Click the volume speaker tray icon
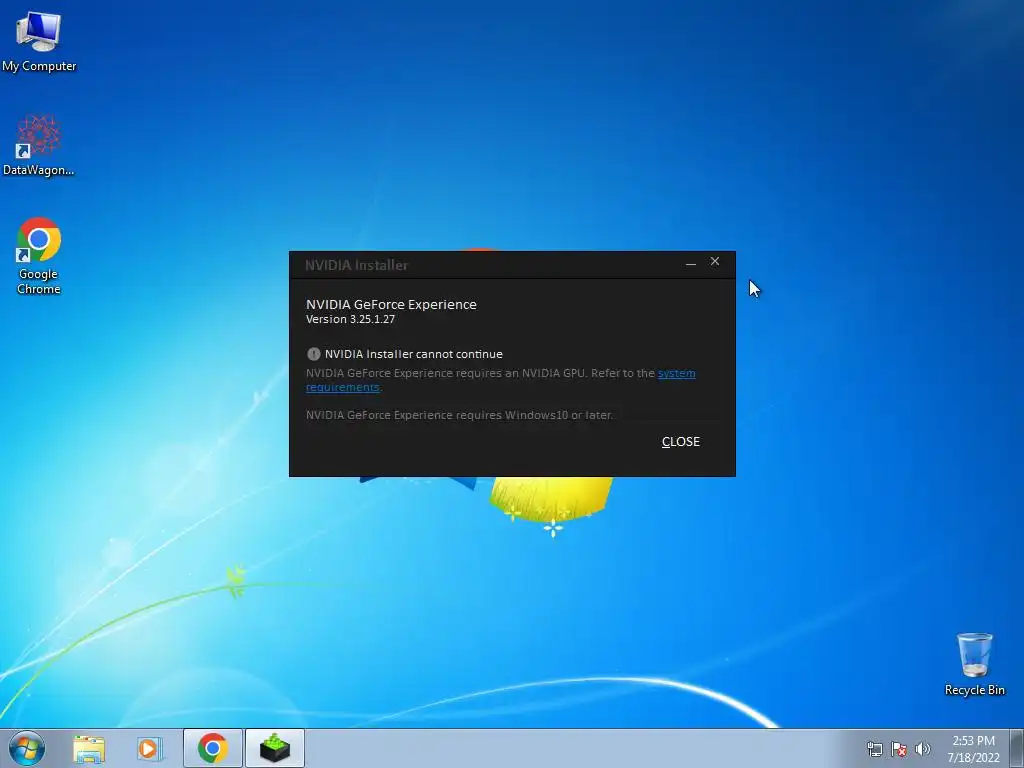The width and height of the screenshot is (1024, 768). pos(923,749)
